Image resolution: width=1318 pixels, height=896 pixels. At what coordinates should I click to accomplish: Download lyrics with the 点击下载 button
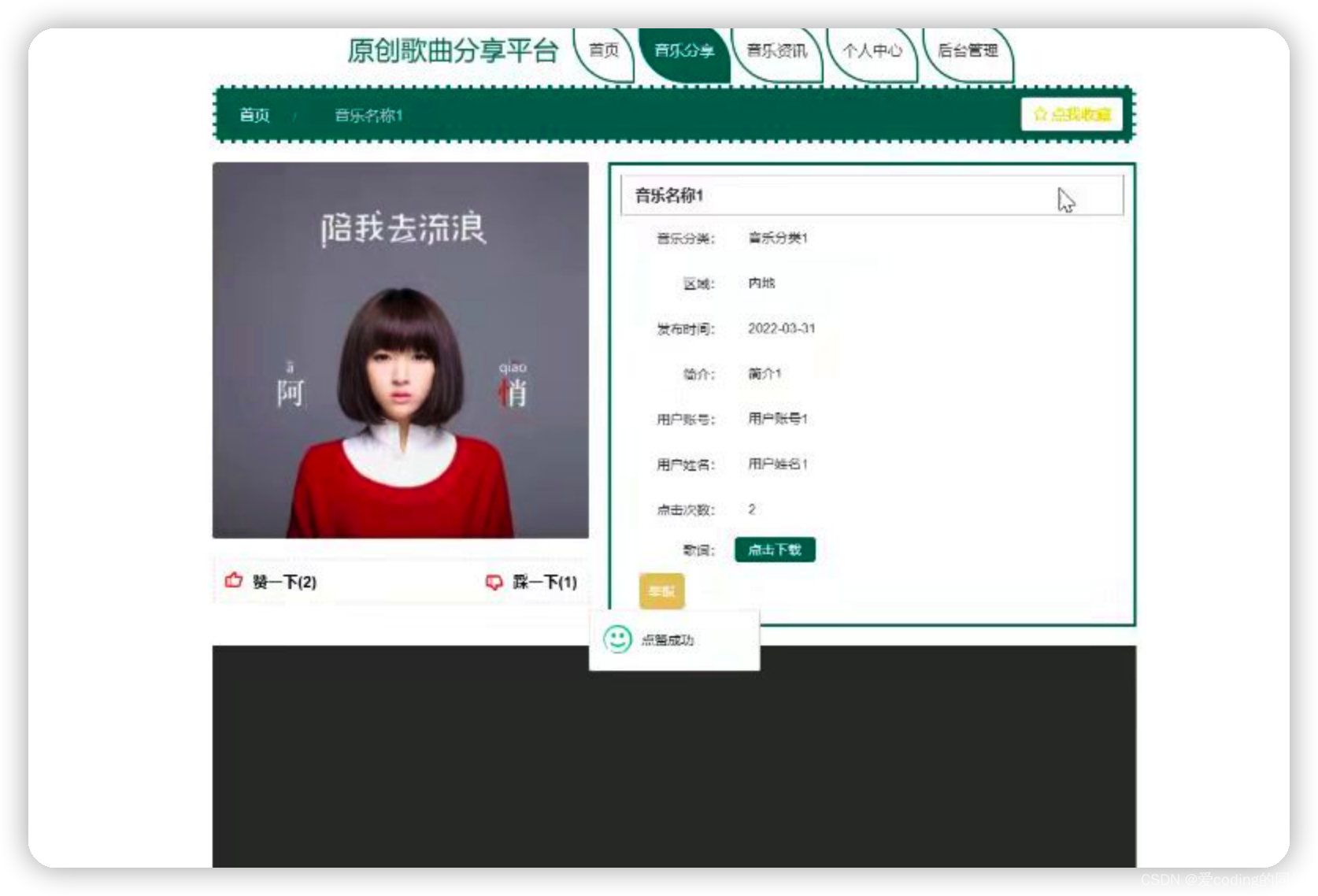click(775, 550)
